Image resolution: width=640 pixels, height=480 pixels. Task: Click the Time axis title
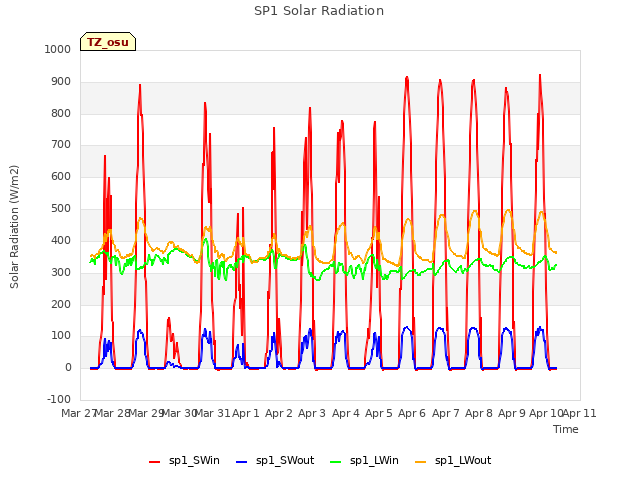(x=566, y=429)
